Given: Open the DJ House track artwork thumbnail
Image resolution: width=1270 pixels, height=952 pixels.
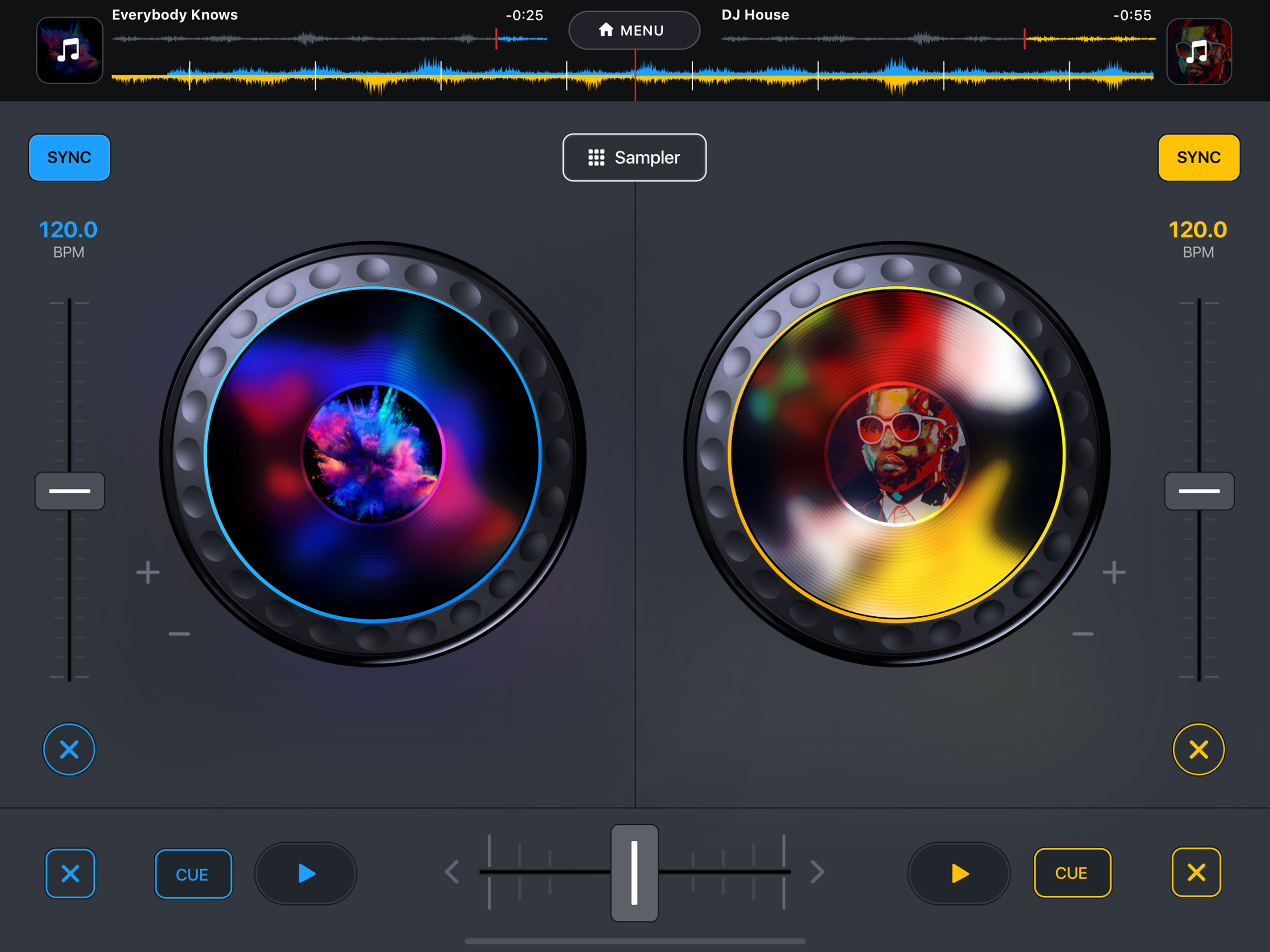Looking at the screenshot, I should 1199,51.
